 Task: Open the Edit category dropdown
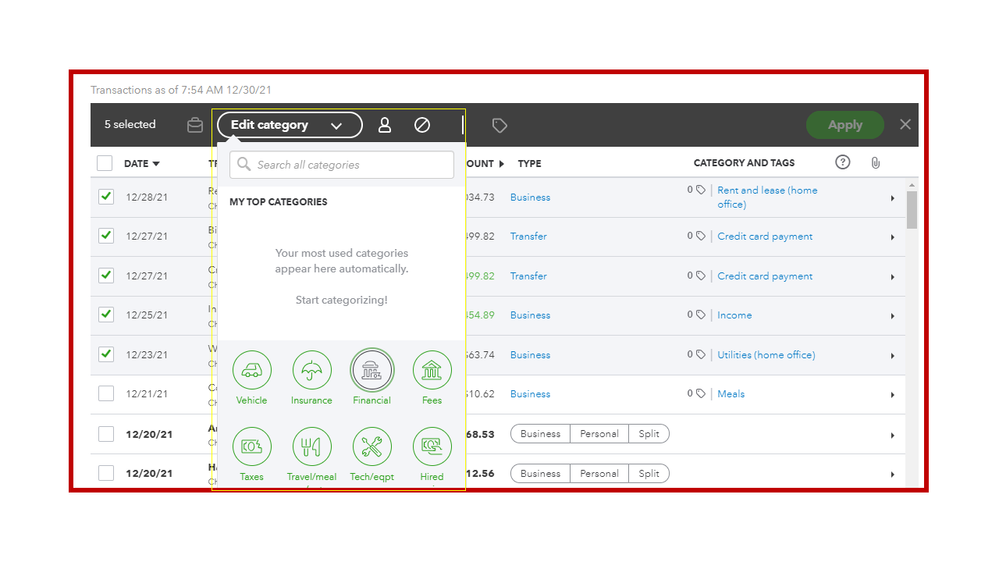[290, 125]
